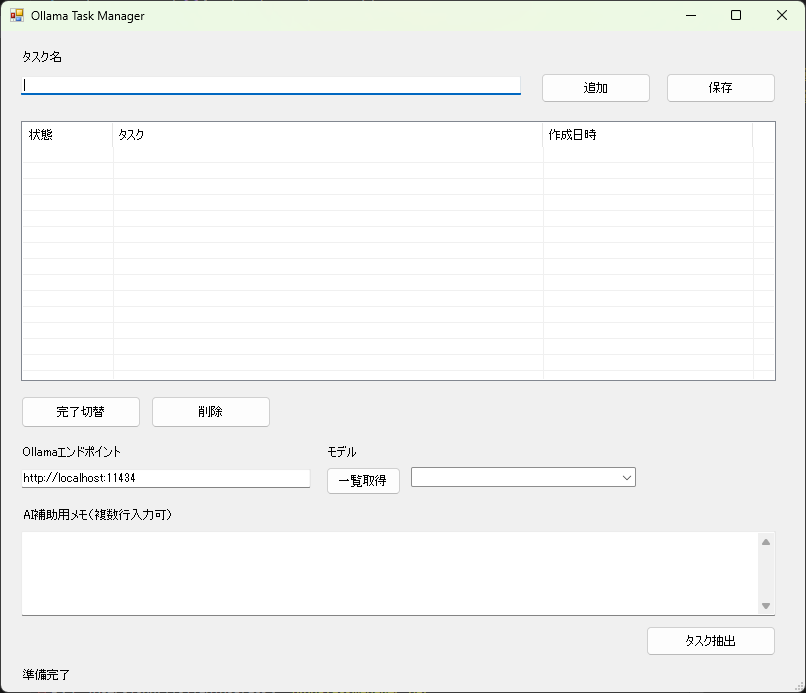806x693 pixels.
Task: Click the memo scrollbar up arrow
Action: 766,542
